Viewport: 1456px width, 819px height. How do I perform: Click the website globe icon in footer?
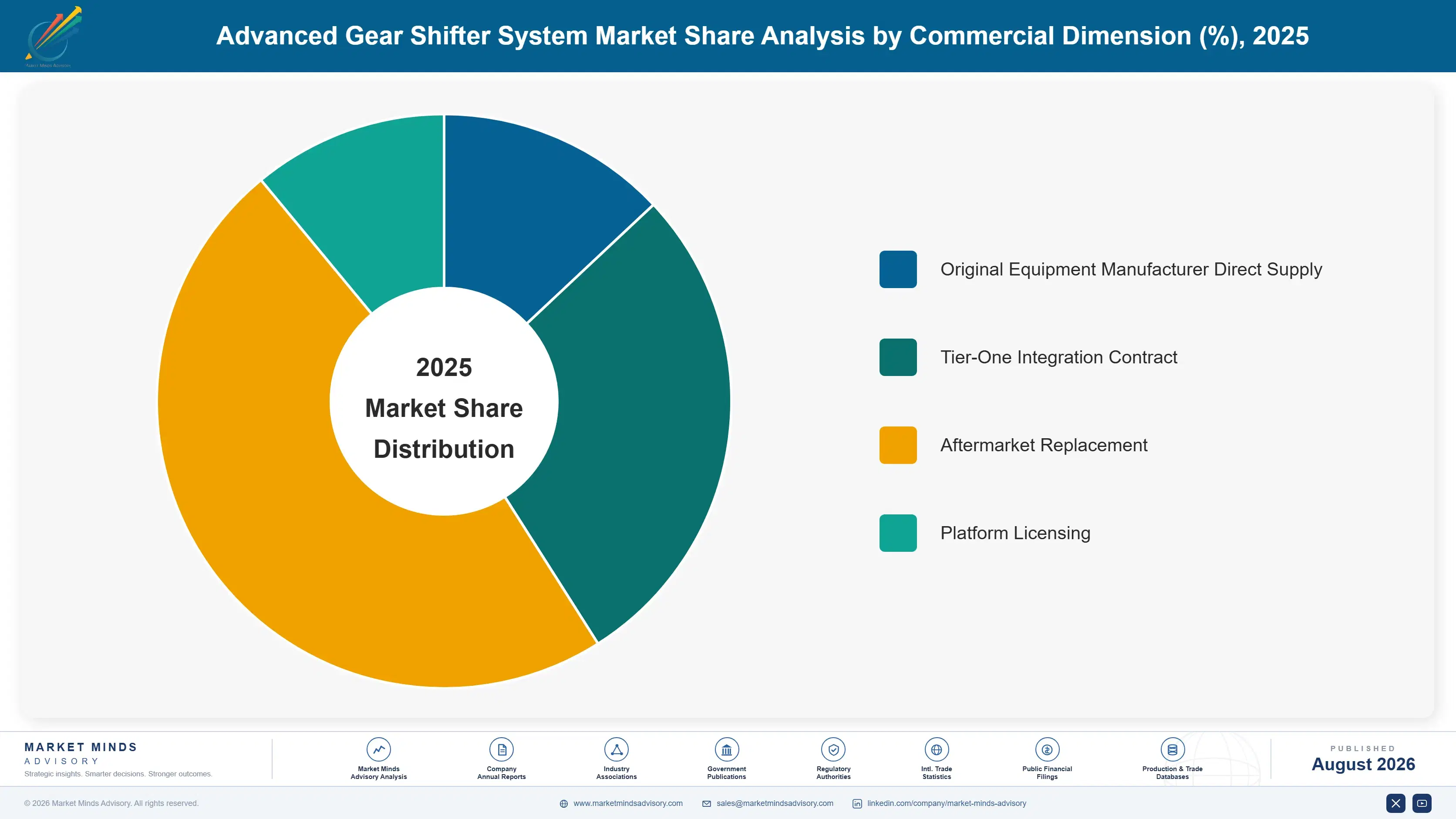pyautogui.click(x=563, y=804)
